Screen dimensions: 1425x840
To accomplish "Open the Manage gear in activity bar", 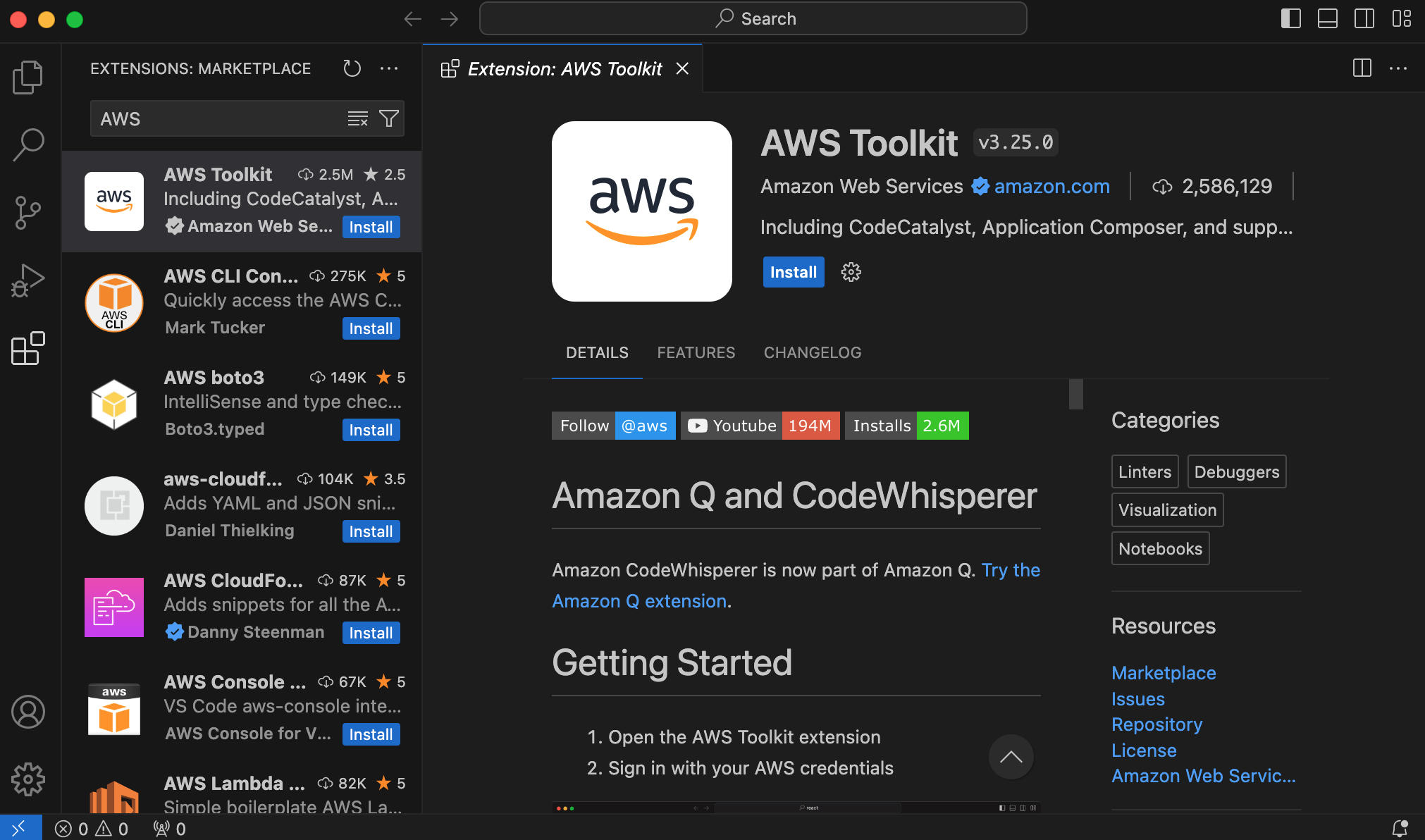I will pyautogui.click(x=28, y=779).
